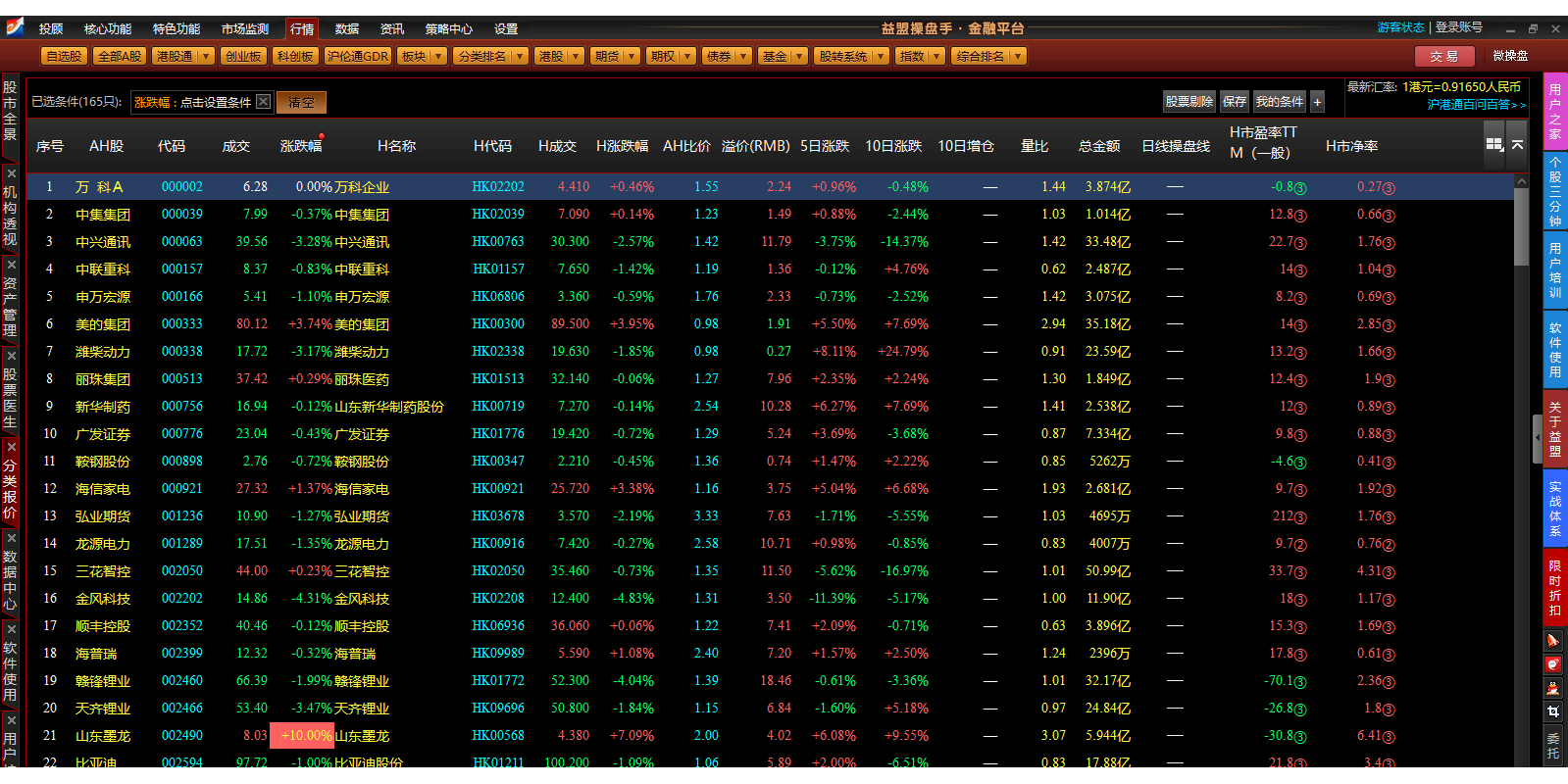Open the 沪港通百问百答 link
This screenshot has height=784, width=1568.
[1475, 105]
